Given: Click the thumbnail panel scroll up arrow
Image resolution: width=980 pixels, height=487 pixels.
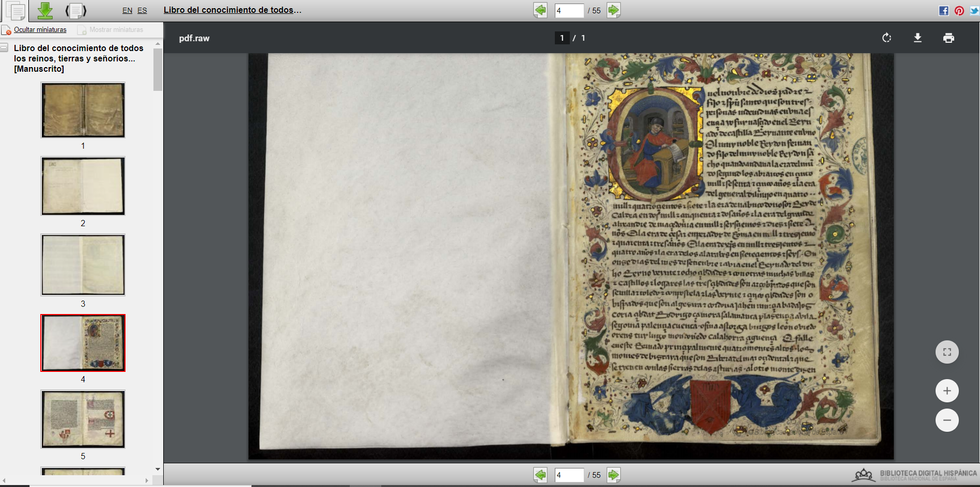Looking at the screenshot, I should tap(158, 43).
